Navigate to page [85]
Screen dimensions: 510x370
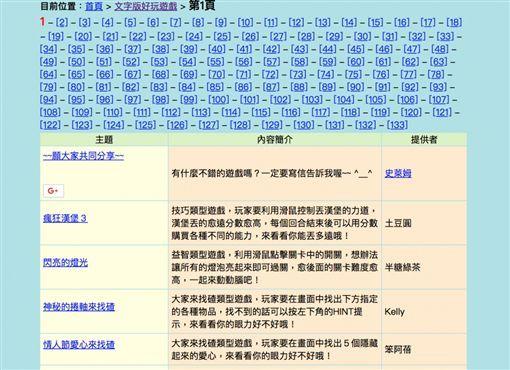point(215,87)
